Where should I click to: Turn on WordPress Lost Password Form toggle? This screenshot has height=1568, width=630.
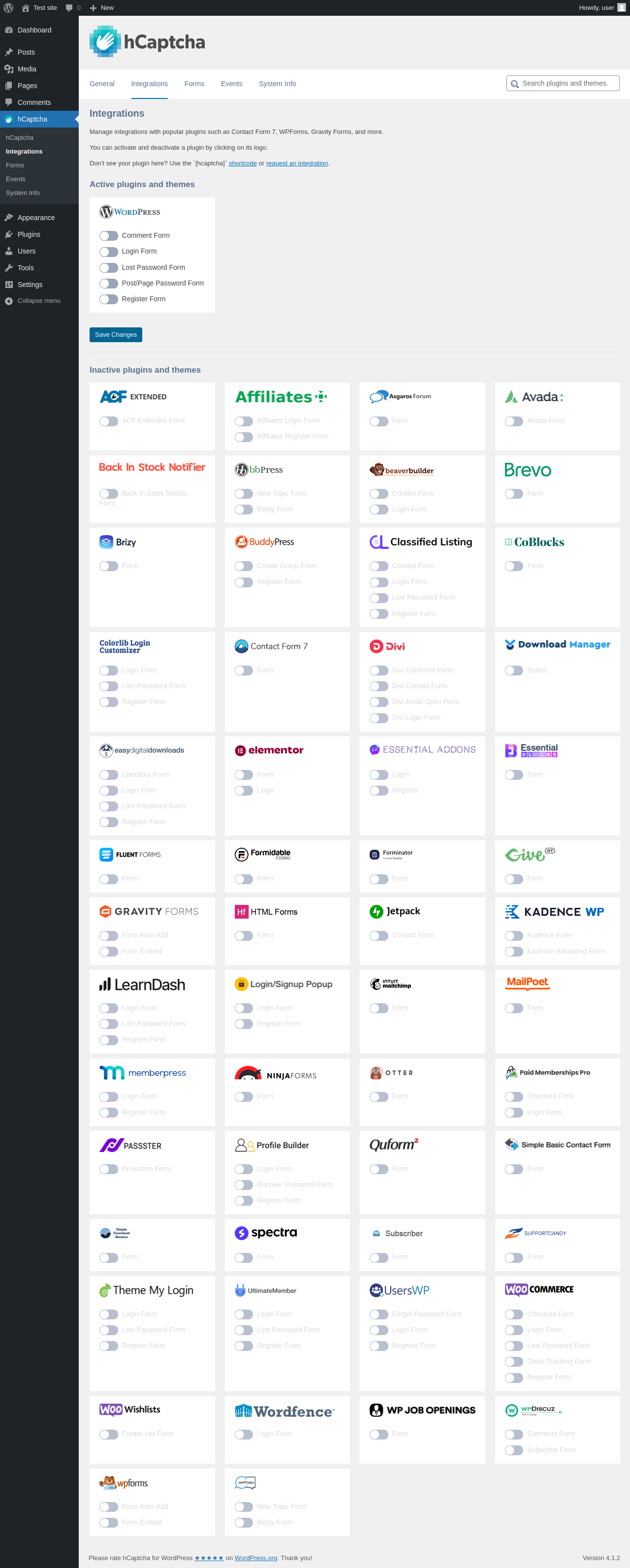(x=108, y=267)
